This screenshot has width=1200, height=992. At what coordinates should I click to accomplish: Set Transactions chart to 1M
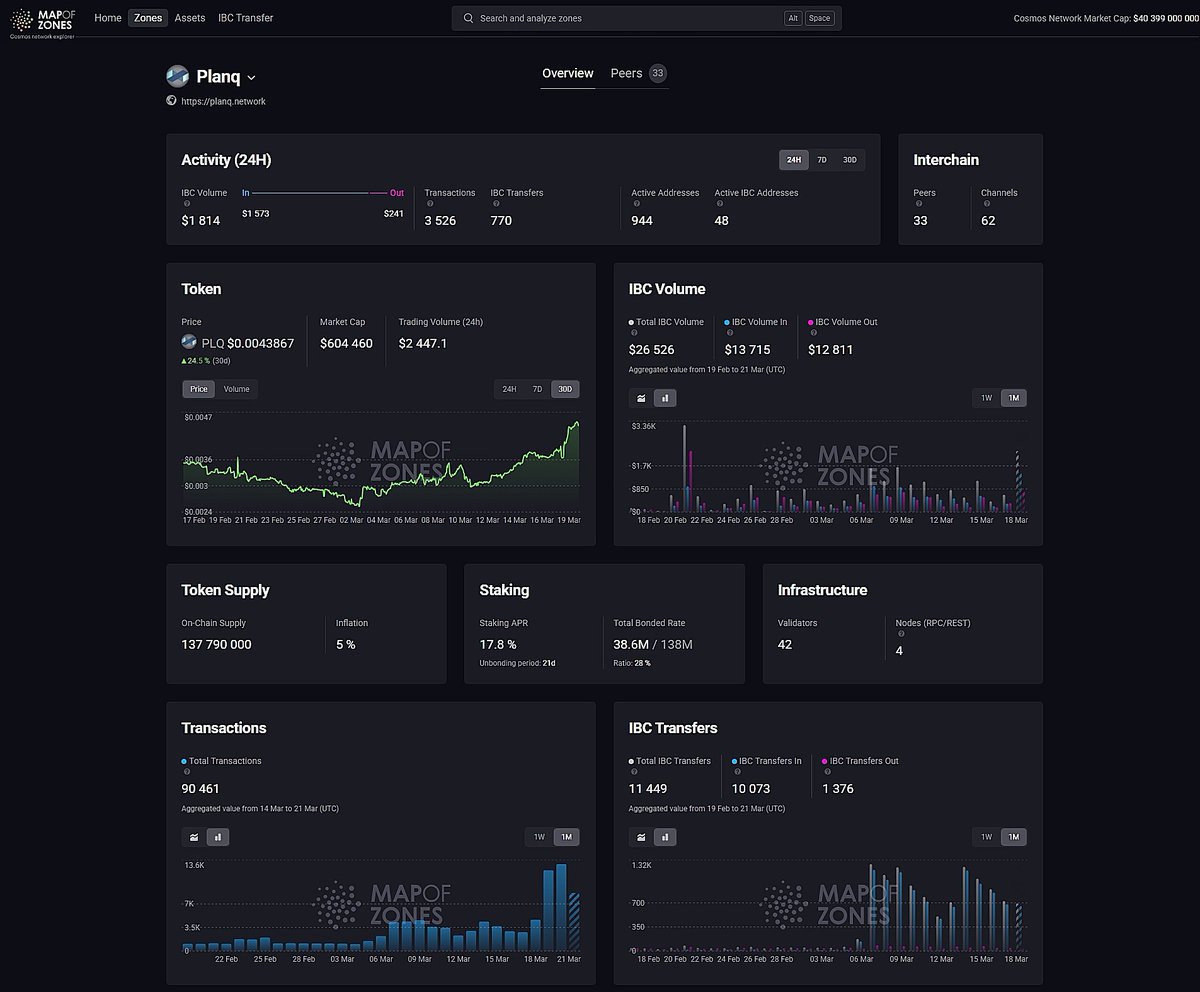566,837
